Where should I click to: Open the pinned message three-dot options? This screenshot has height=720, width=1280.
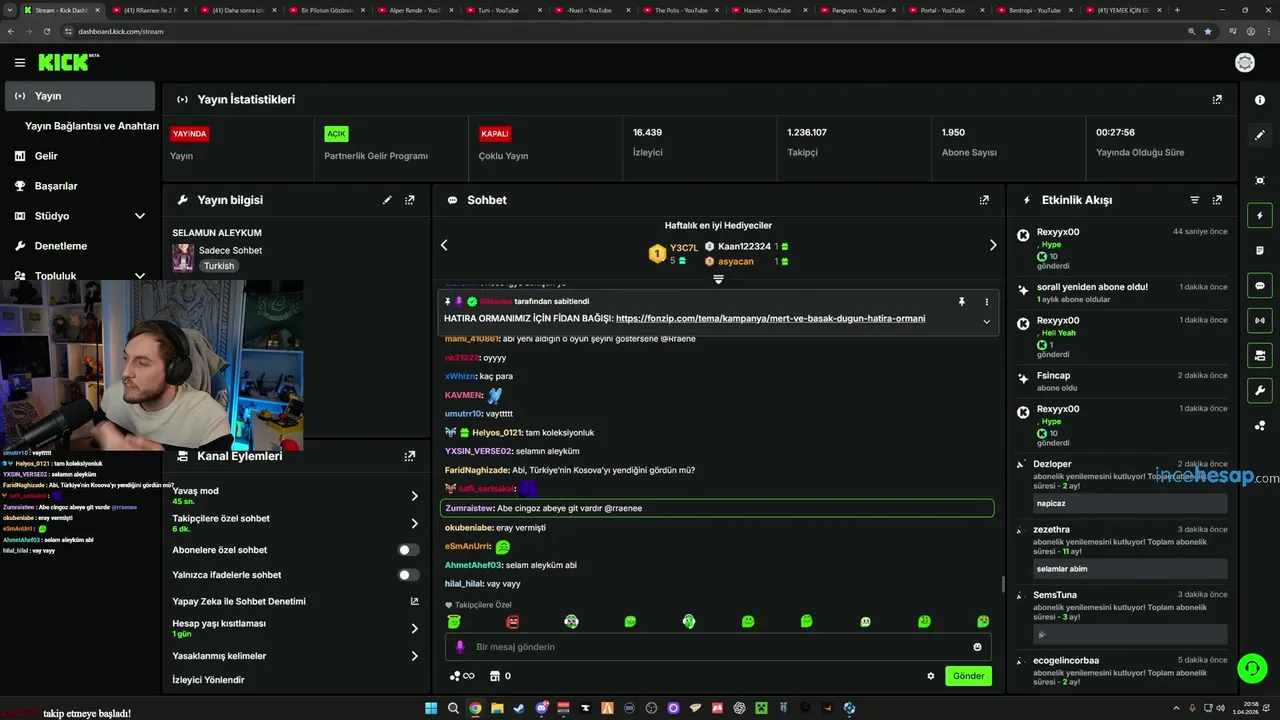[986, 301]
